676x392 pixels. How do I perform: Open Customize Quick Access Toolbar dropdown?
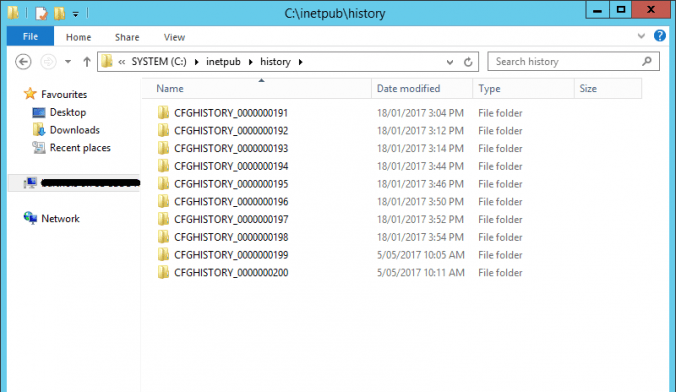click(x=75, y=14)
